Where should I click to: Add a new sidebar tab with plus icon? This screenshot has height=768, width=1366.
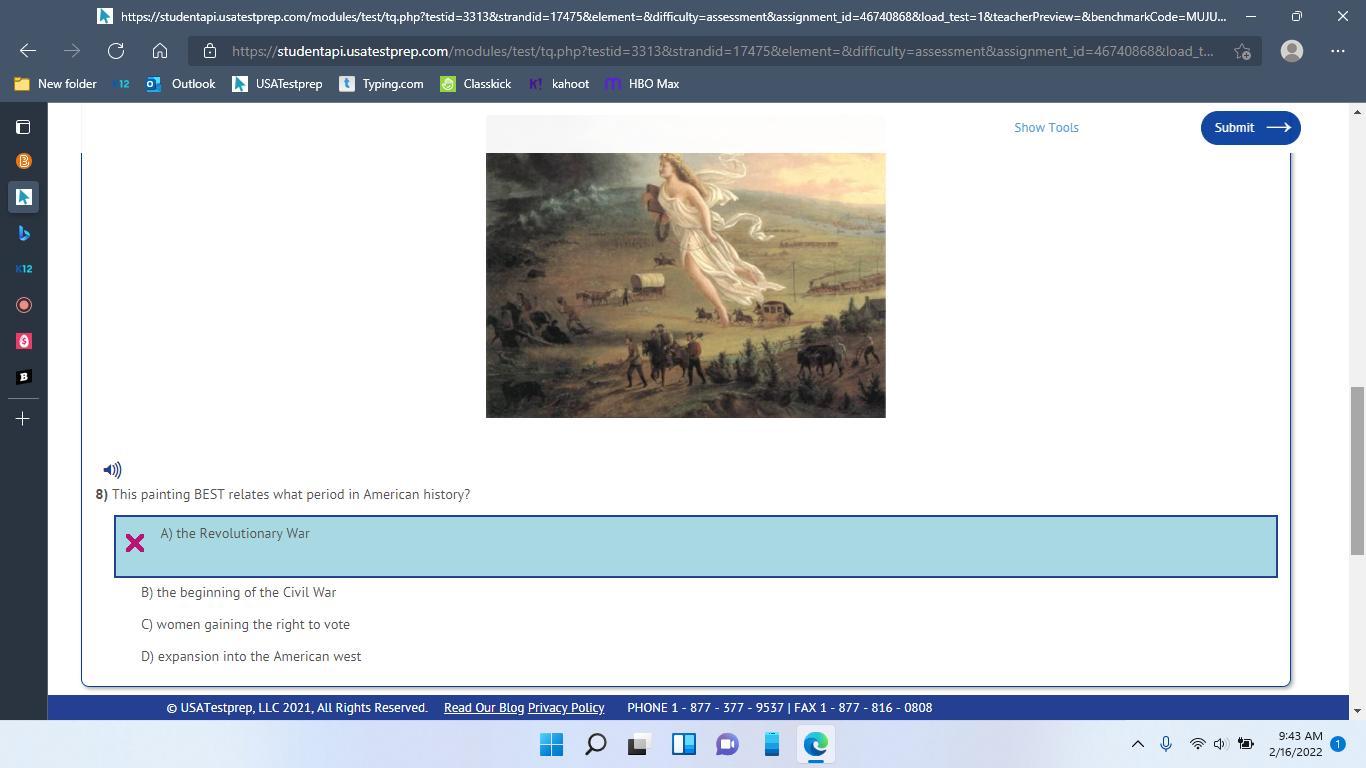[x=23, y=419]
